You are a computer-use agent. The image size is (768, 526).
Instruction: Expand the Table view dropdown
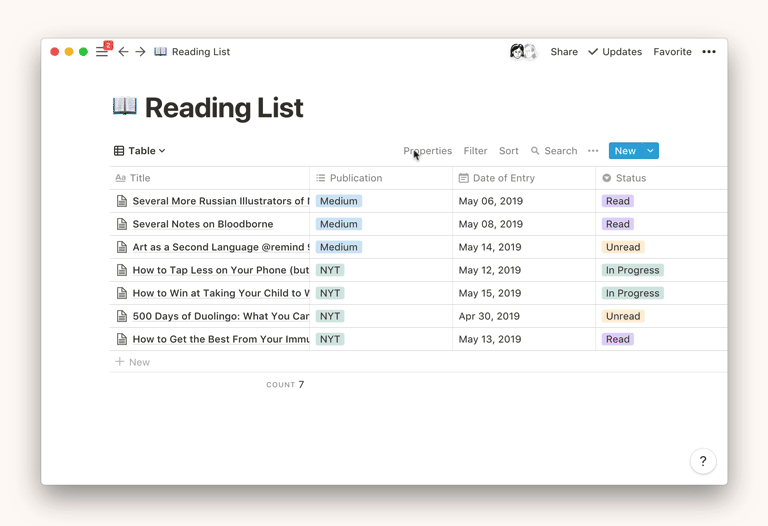(140, 151)
